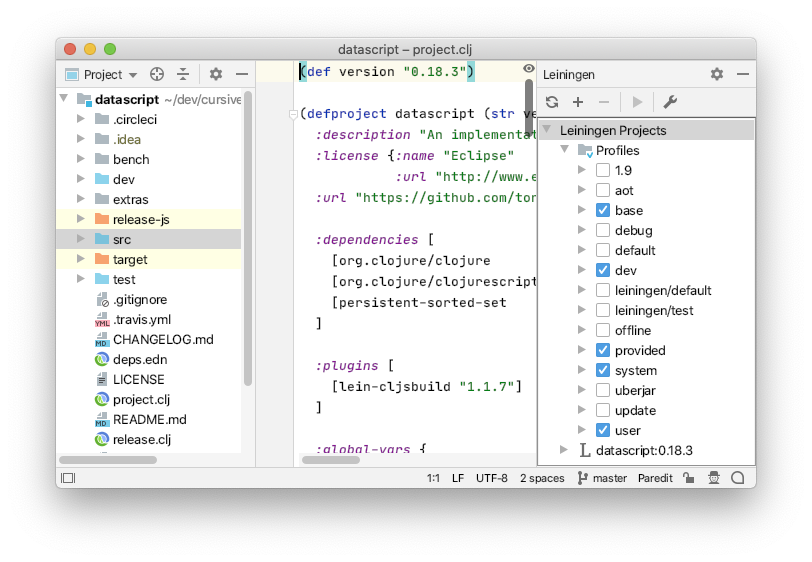The image size is (812, 562).
Task: Expand the bench folder
Action: (x=81, y=158)
